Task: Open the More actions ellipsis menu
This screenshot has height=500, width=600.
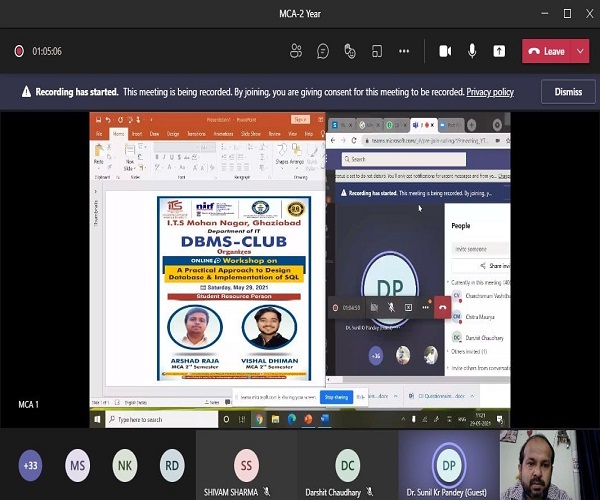Action: pos(404,51)
